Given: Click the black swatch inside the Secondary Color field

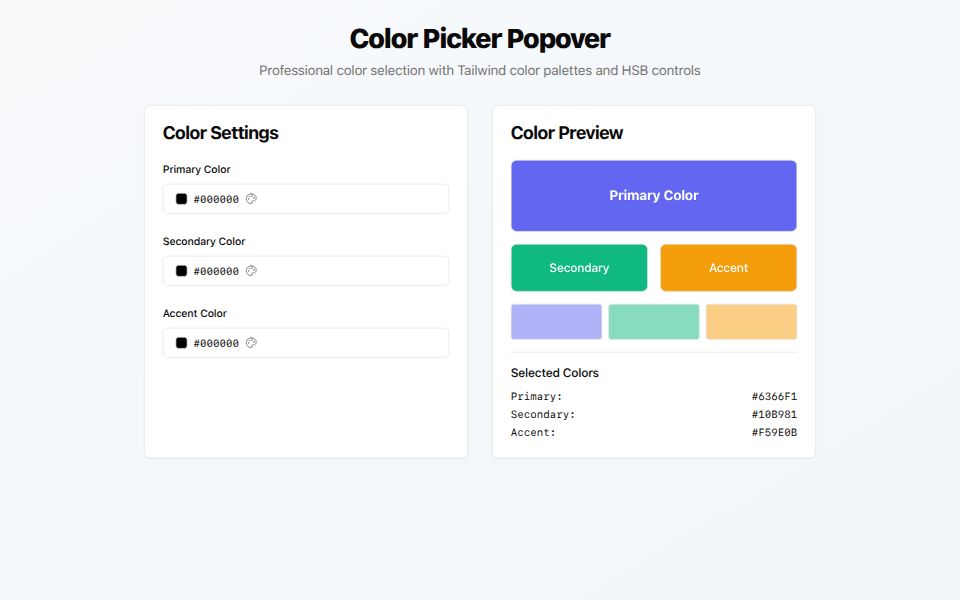Looking at the screenshot, I should click(x=181, y=270).
